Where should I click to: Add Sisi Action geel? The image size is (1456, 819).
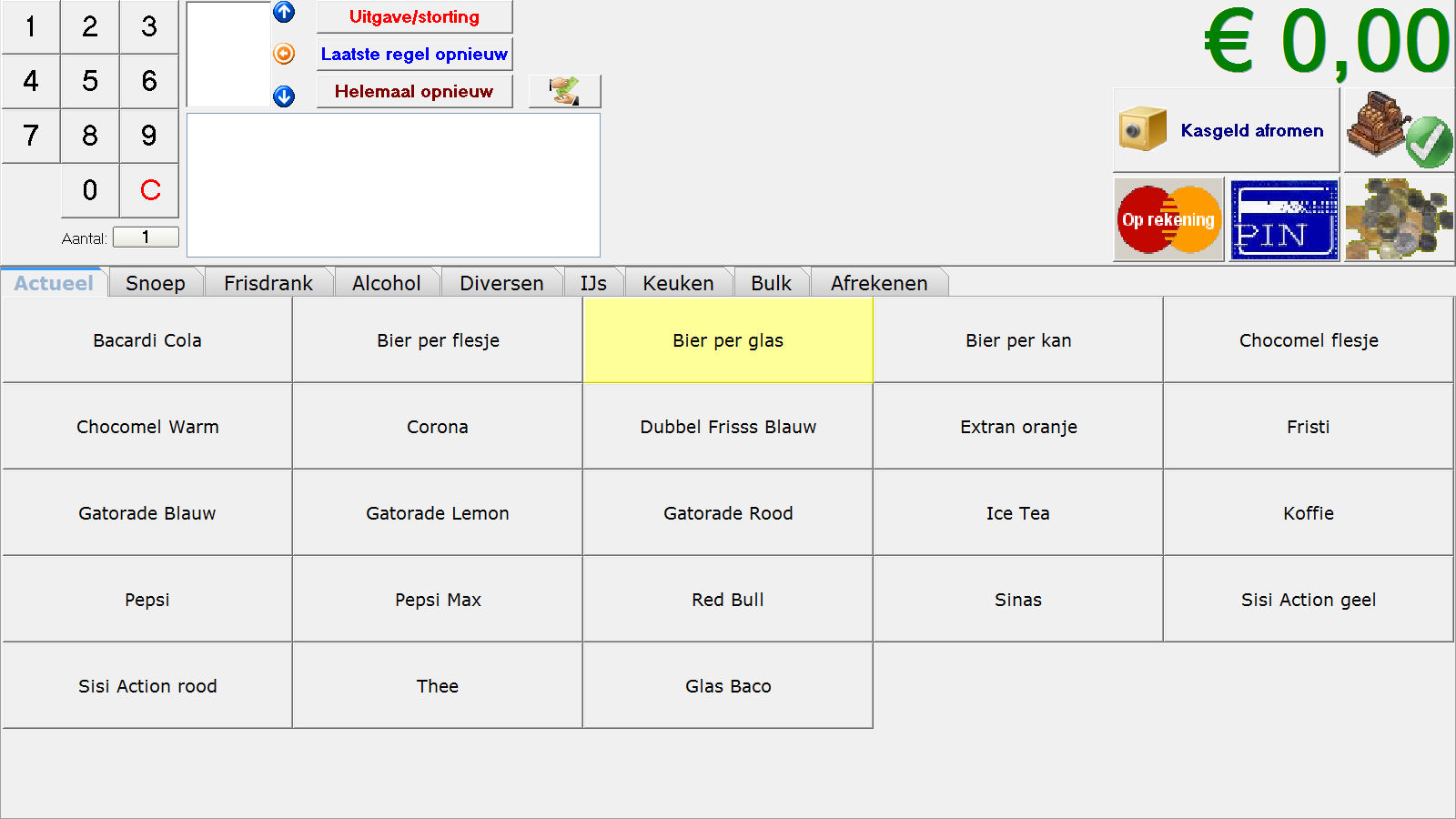tap(1309, 600)
